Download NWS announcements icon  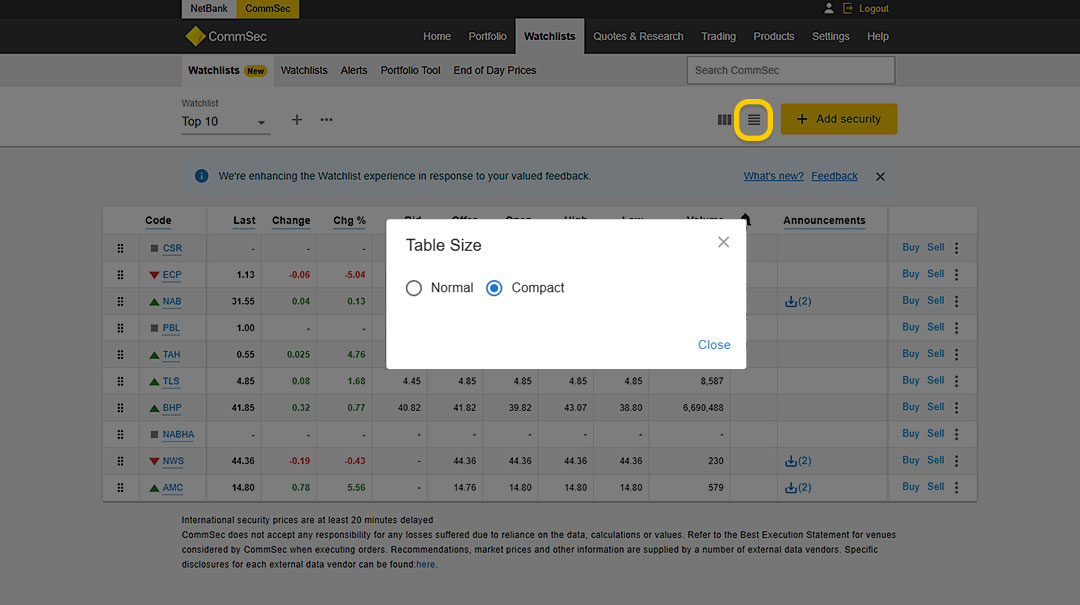tap(791, 461)
